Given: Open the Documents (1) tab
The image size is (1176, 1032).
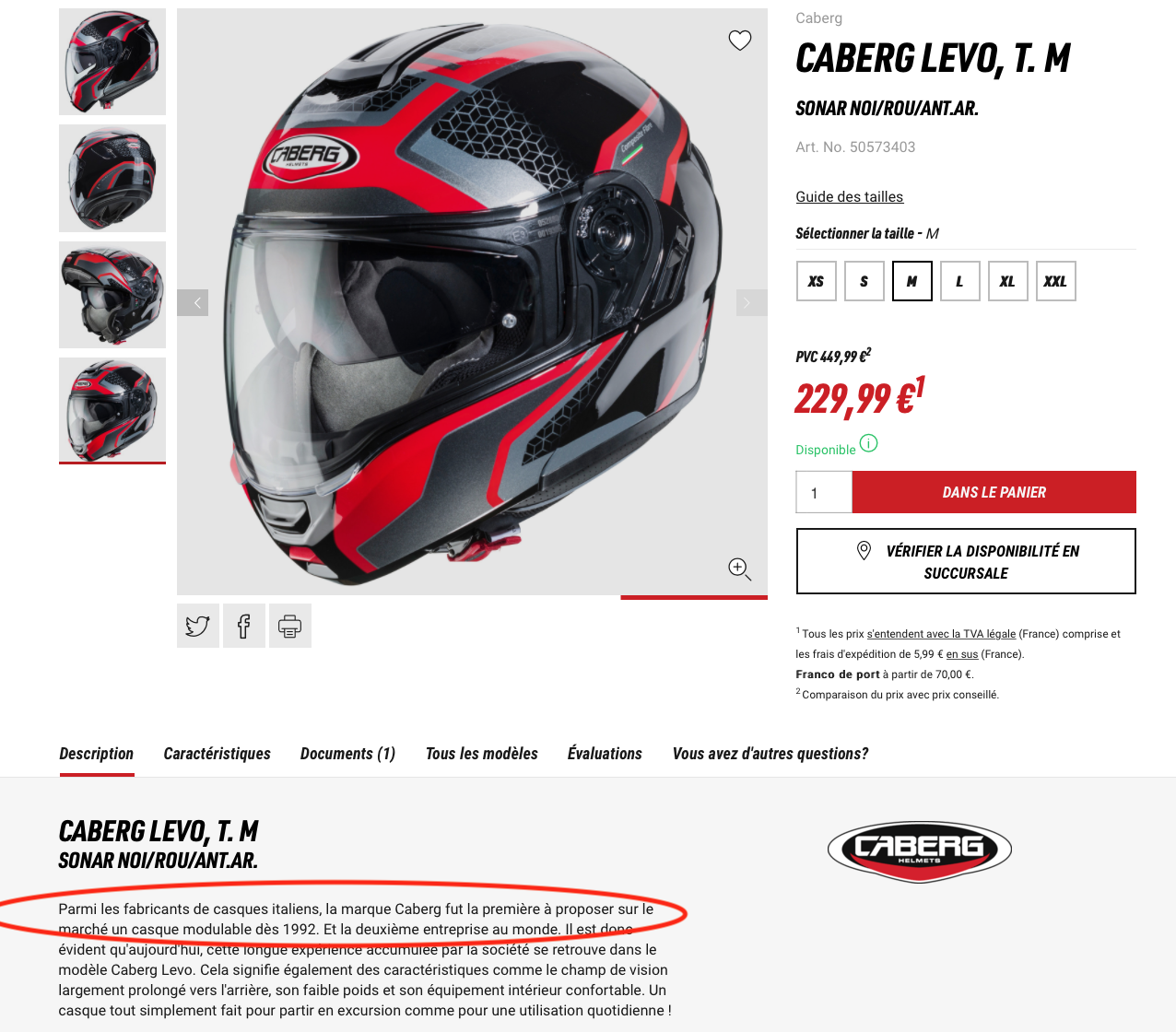Looking at the screenshot, I should click(x=348, y=754).
